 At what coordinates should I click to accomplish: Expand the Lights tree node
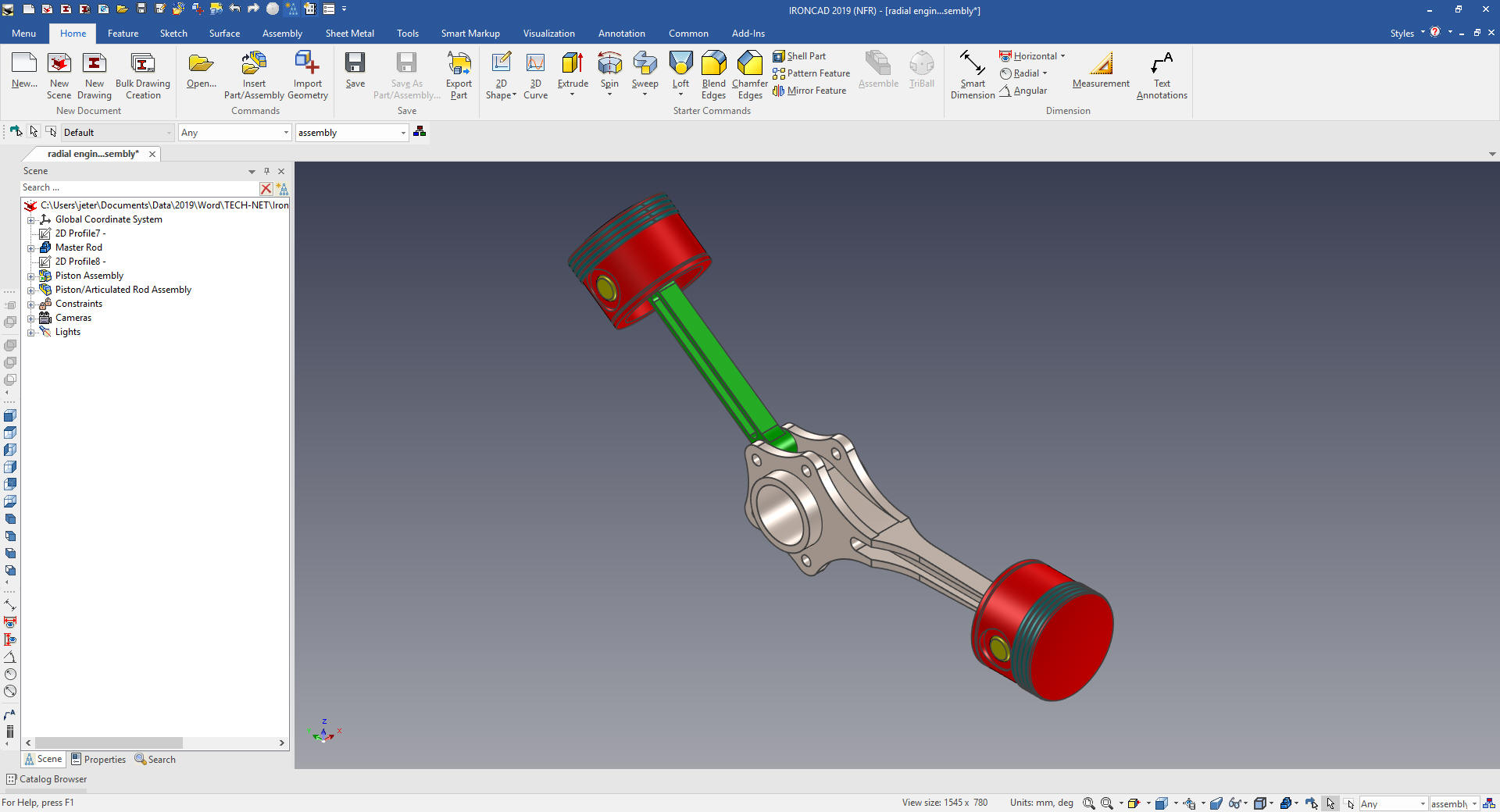click(31, 332)
